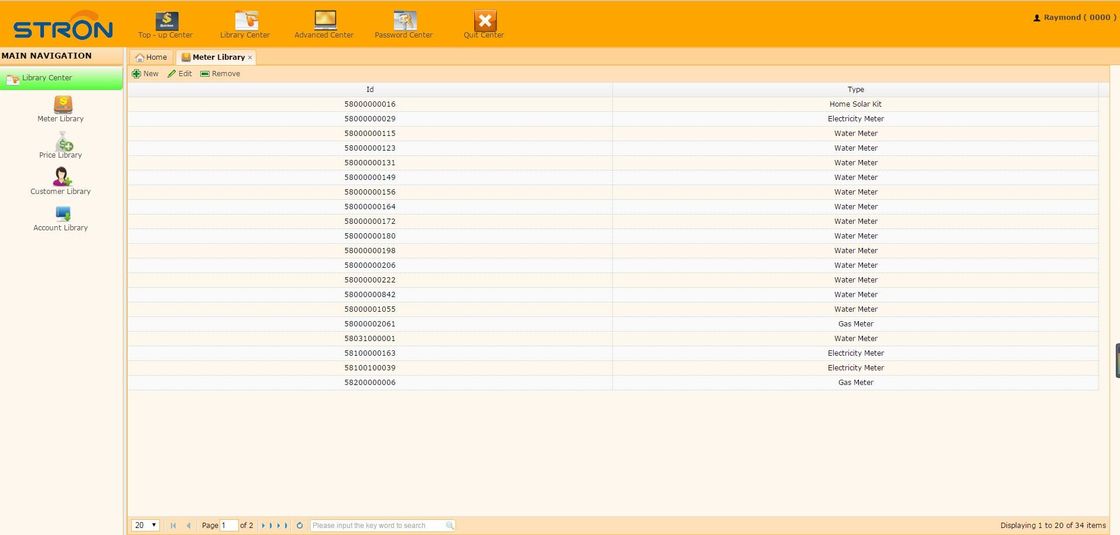Open Price Library from the sidebar

[61, 145]
